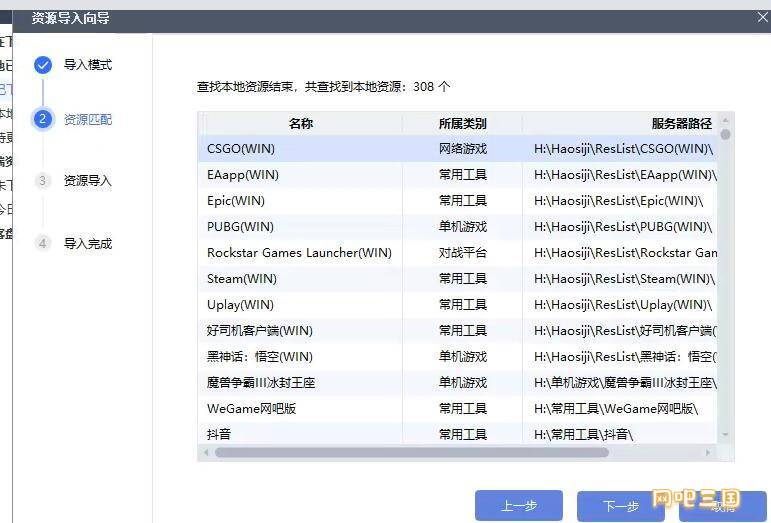Click 常用工具 category in the EAapp row
Image resolution: width=771 pixels, height=523 pixels.
[x=463, y=174]
